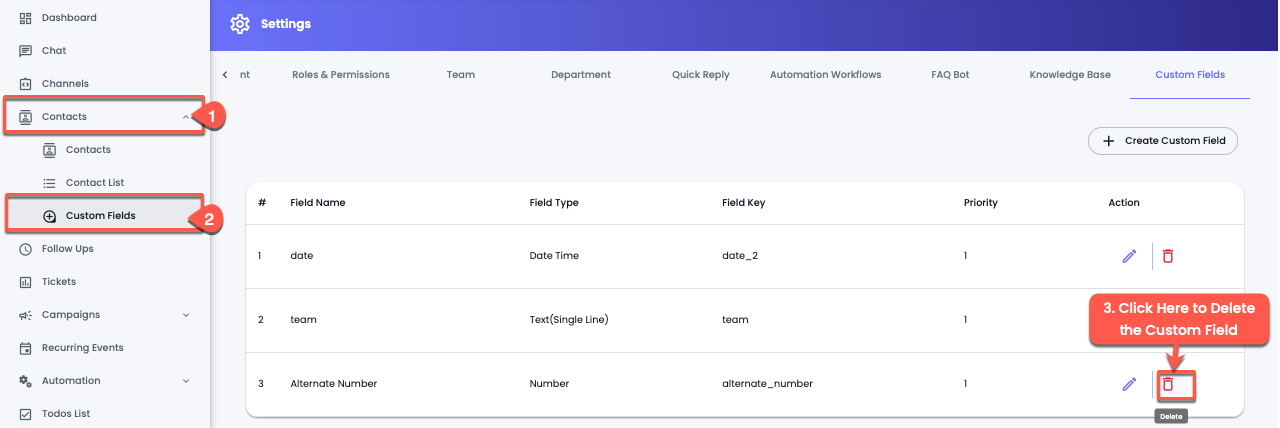This screenshot has width=1280, height=428.
Task: Open Recurring Events in sidebar
Action: click(x=82, y=348)
